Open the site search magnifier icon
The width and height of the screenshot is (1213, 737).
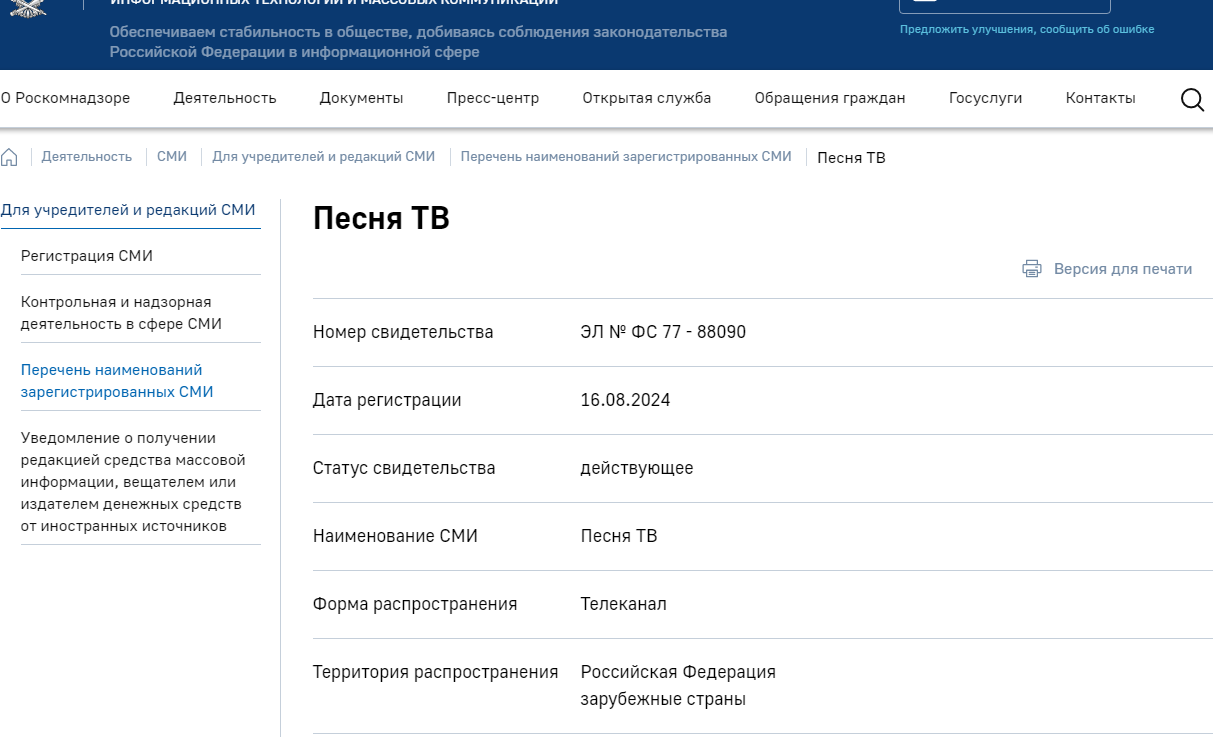click(x=1192, y=99)
